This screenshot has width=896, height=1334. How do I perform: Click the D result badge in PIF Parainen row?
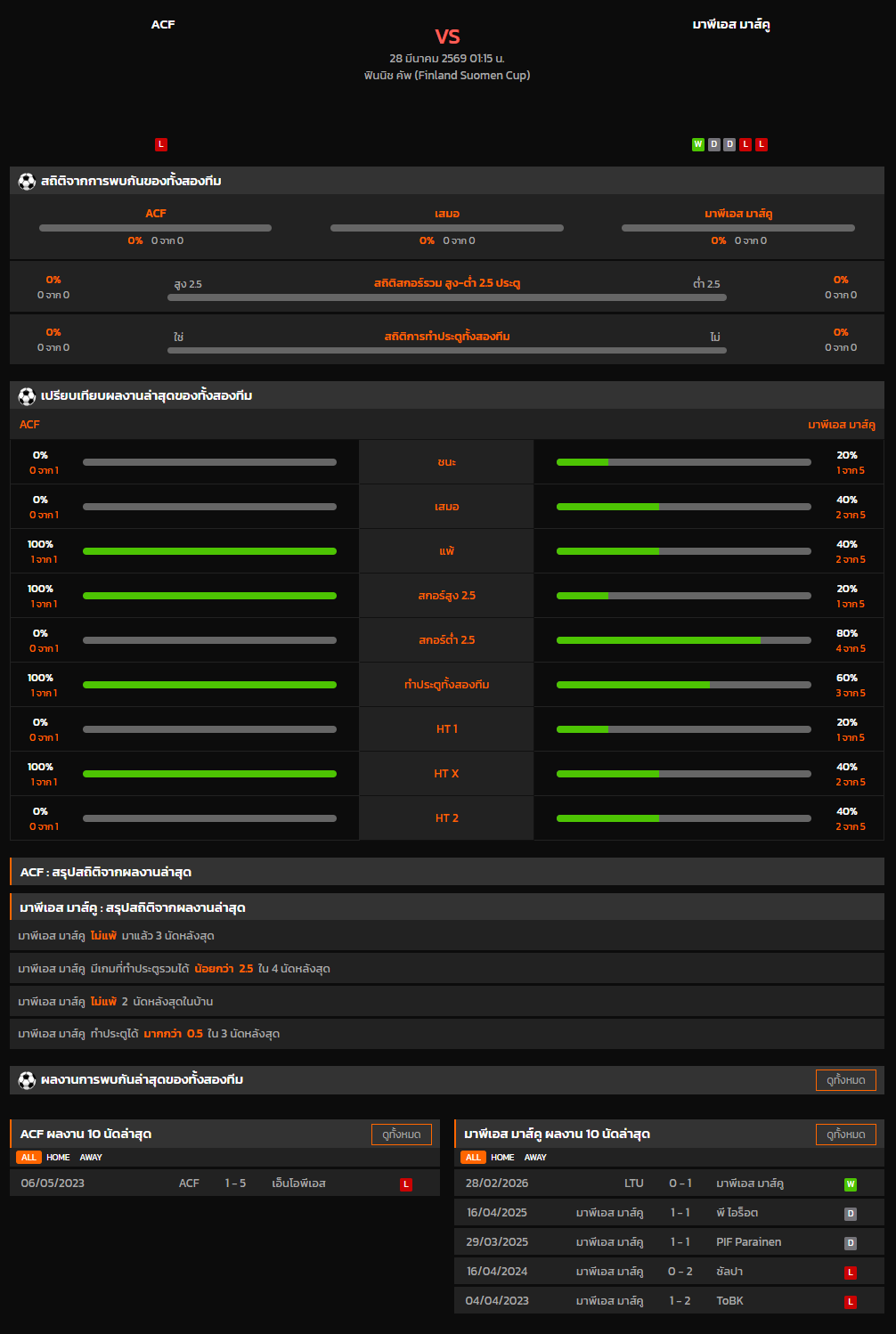pos(850,1243)
